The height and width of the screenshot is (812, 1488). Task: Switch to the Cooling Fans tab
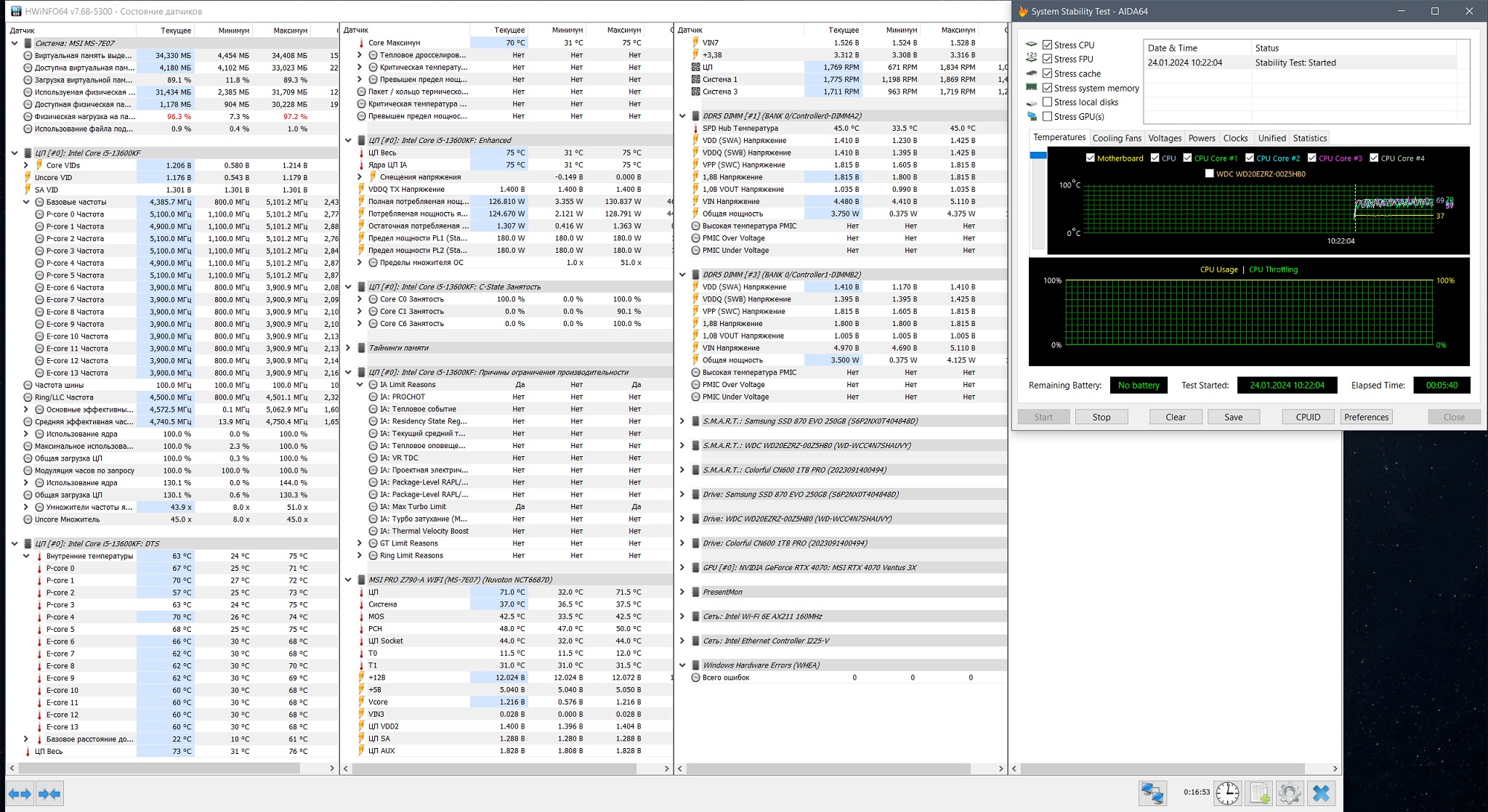(1116, 138)
